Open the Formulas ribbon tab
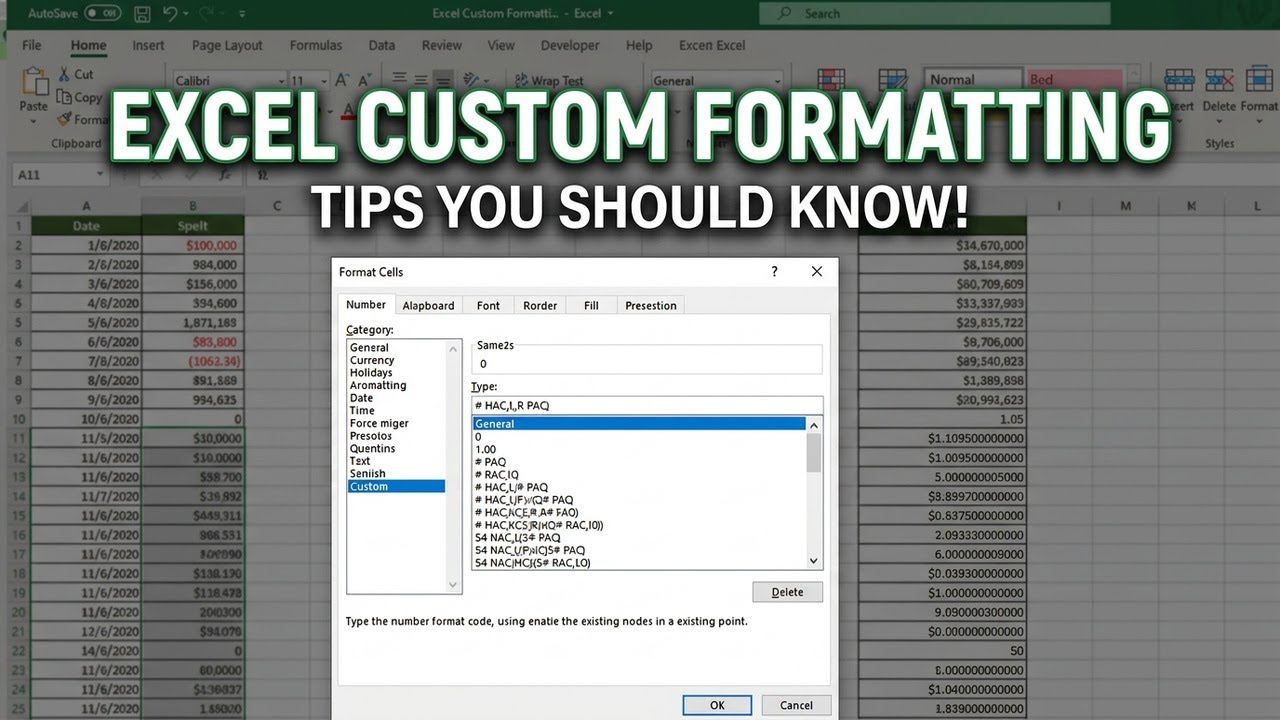This screenshot has width=1280, height=720. tap(316, 45)
